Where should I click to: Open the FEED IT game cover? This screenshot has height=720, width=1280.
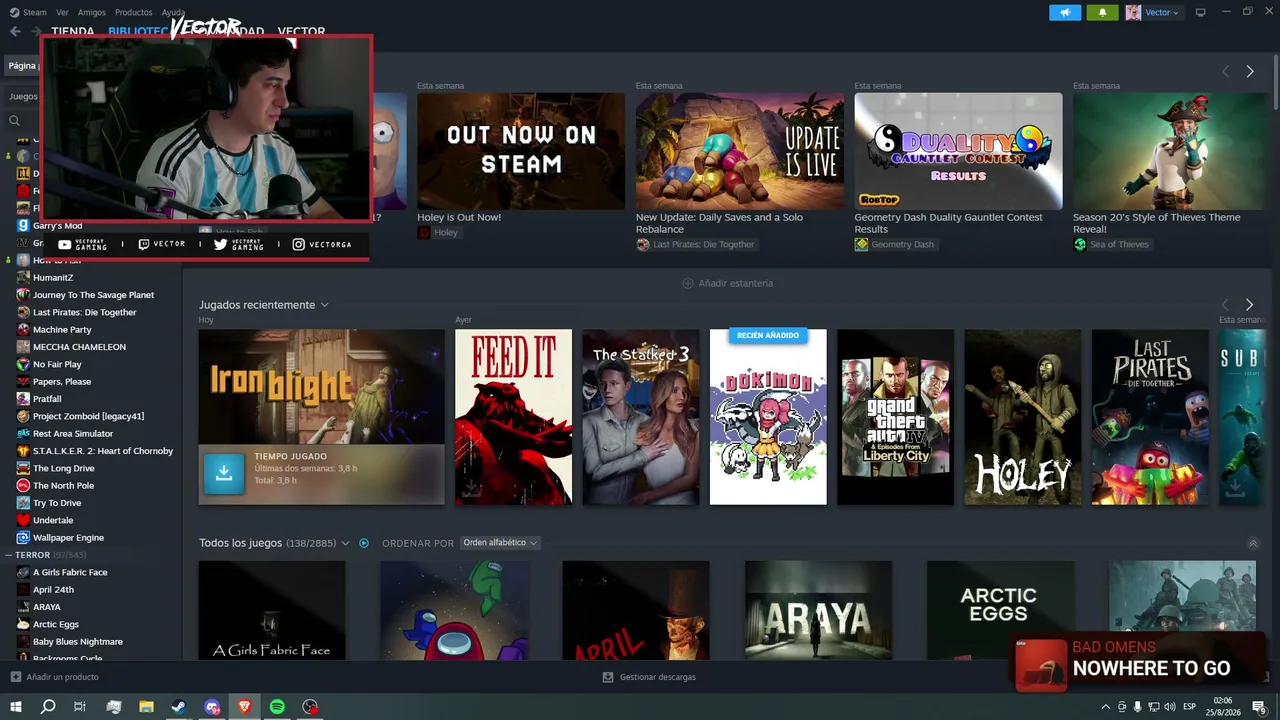(x=514, y=417)
